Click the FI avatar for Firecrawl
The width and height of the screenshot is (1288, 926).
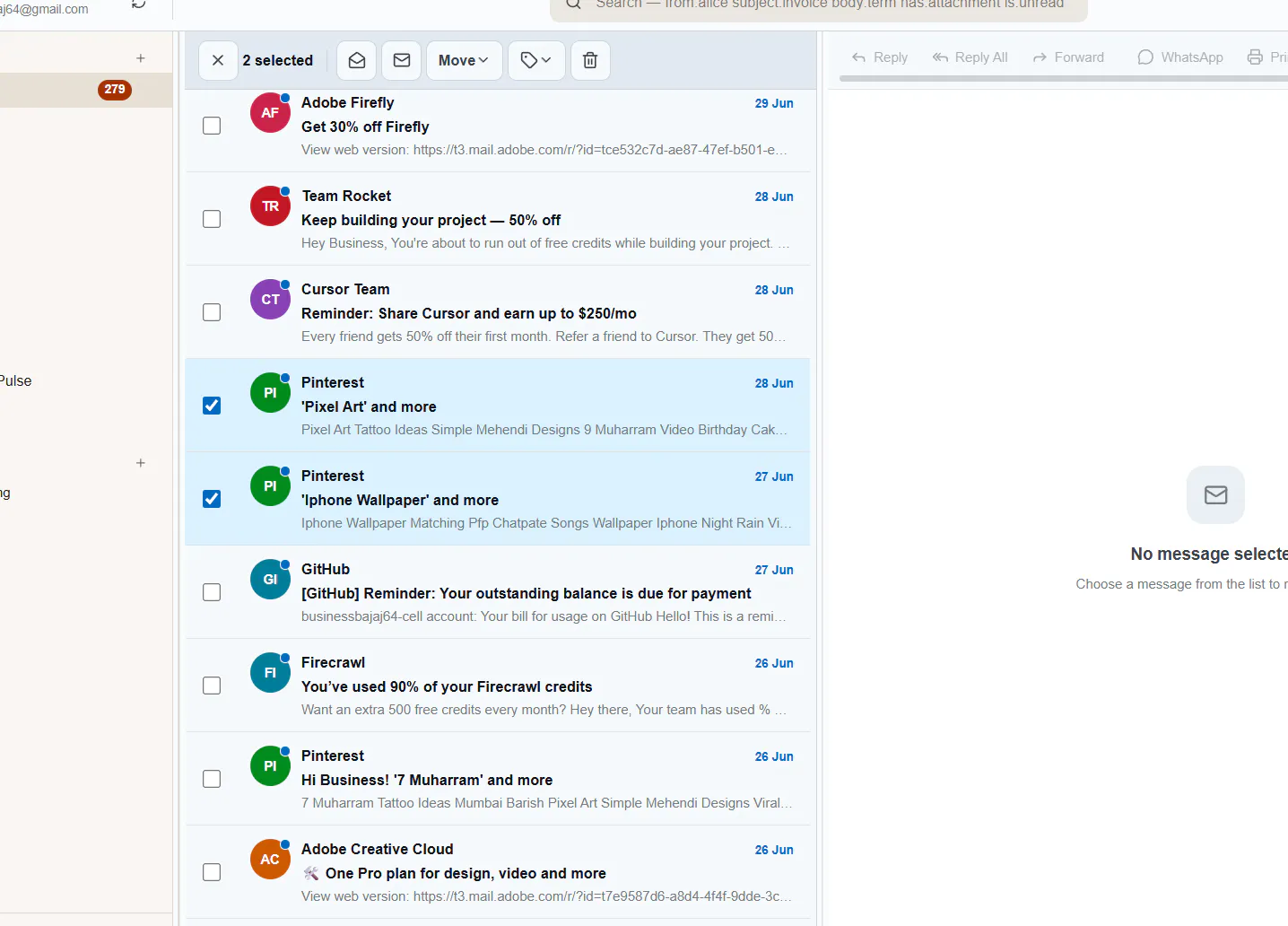(270, 673)
